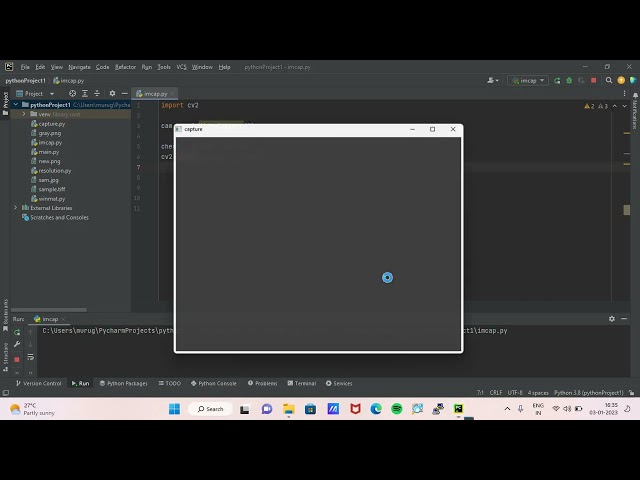Click the CRLF line separator in status bar

496,393
